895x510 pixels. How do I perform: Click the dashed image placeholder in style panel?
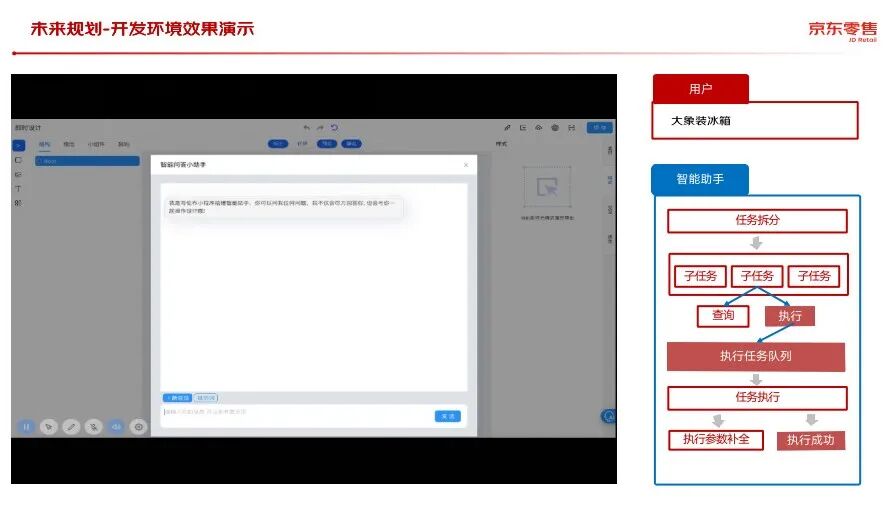coord(547,187)
